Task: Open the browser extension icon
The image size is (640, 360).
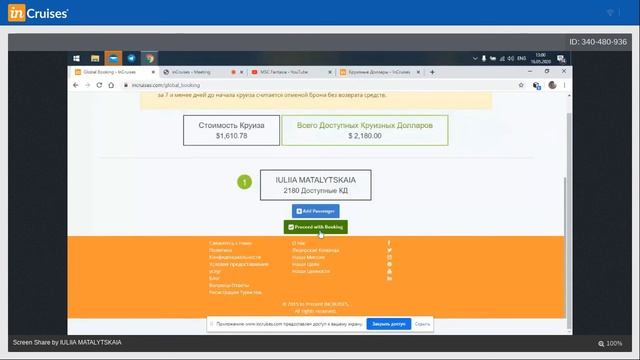Action: [x=537, y=86]
